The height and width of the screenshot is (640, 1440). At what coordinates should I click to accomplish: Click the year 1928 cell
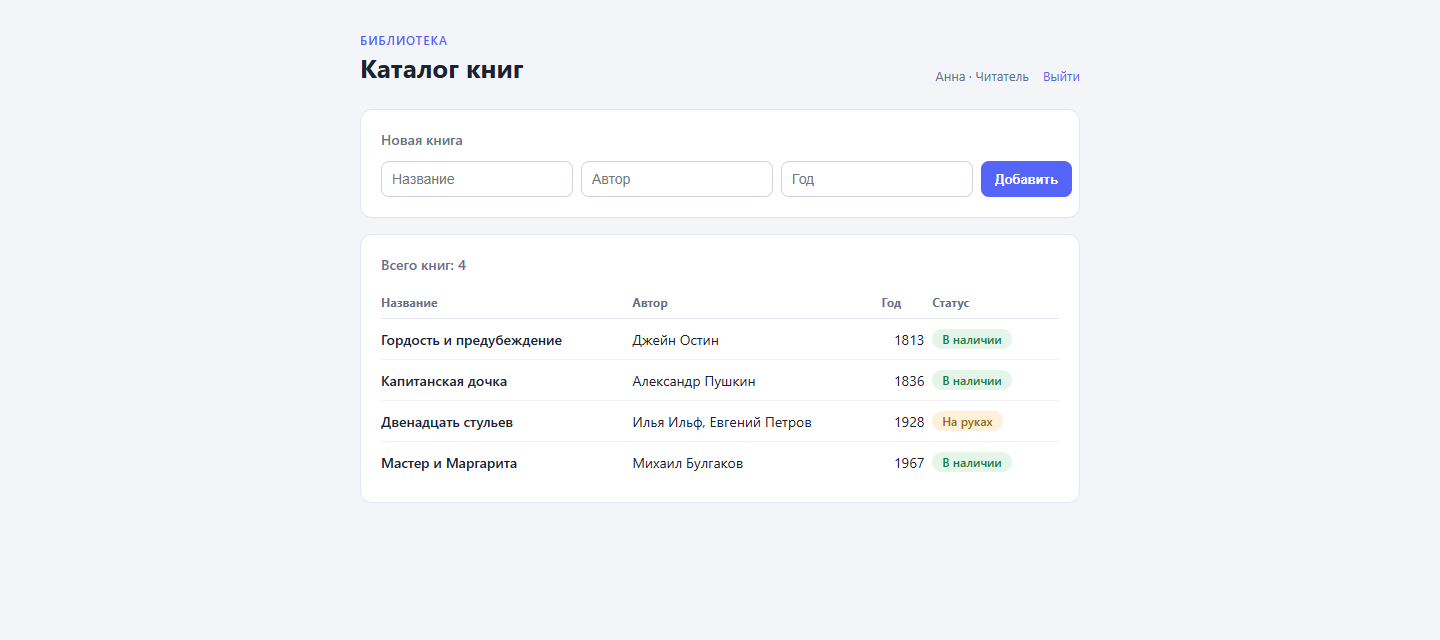pyautogui.click(x=909, y=422)
